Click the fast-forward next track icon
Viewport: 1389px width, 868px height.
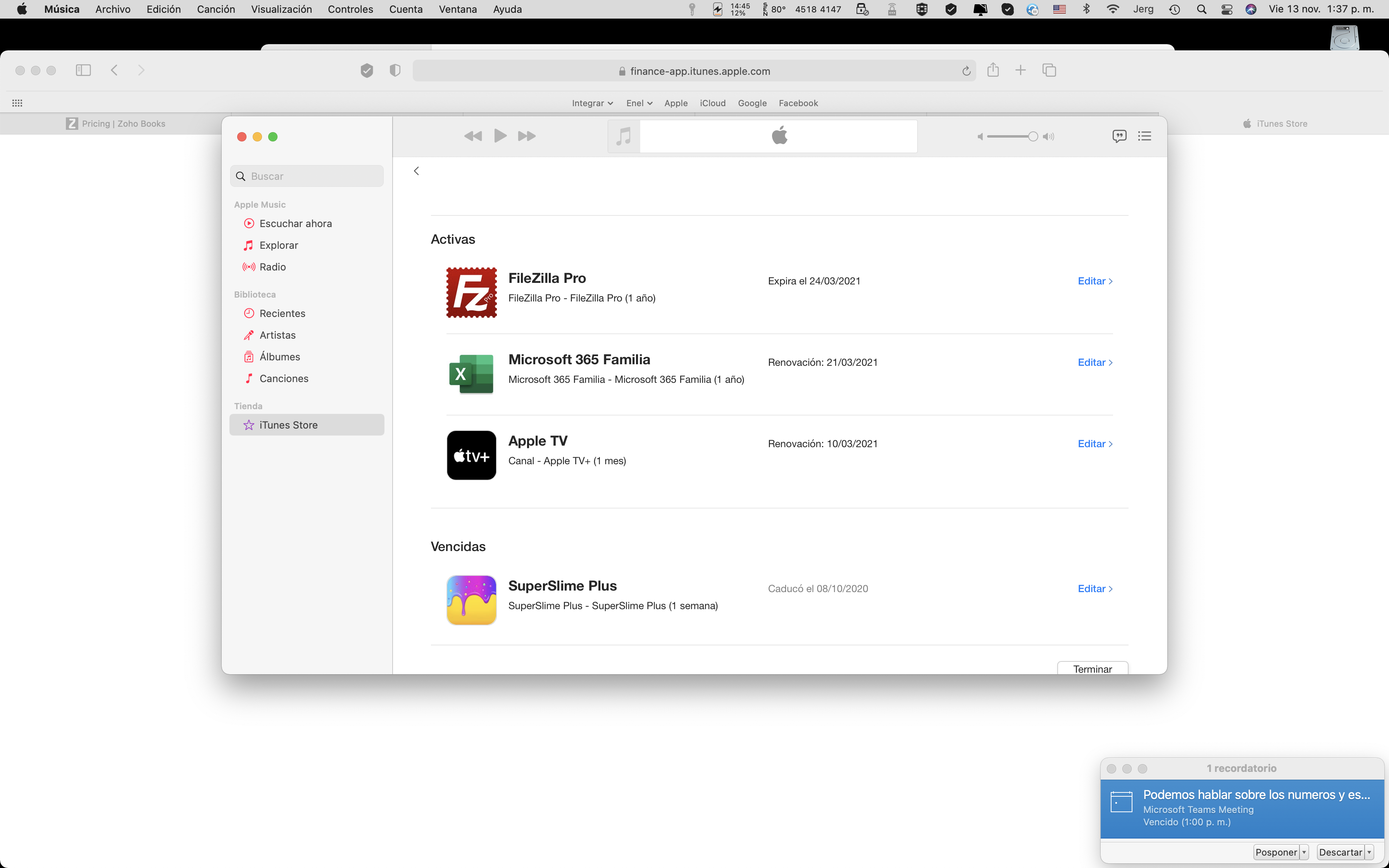click(x=526, y=136)
